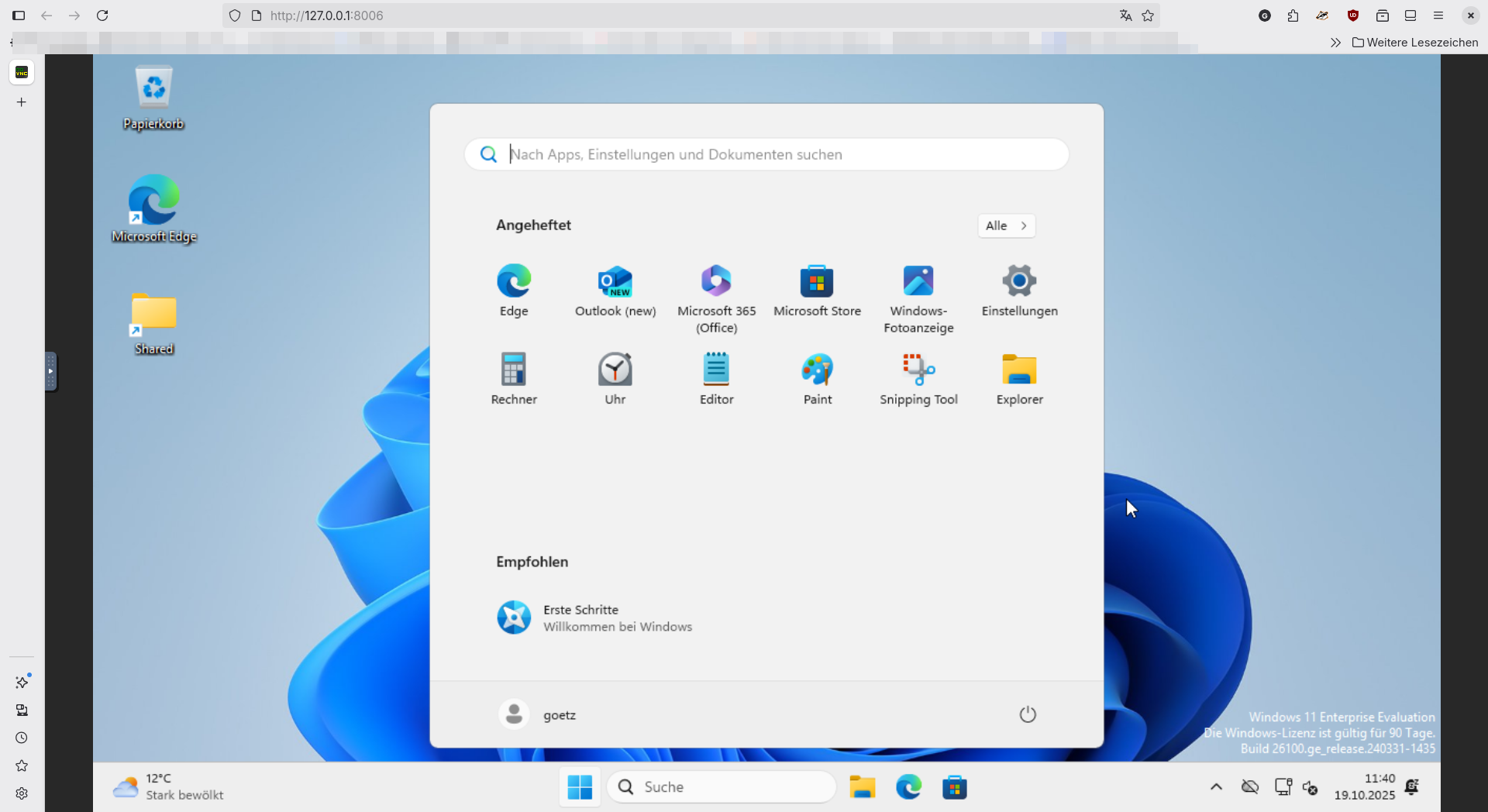Open Erste Schritte recommended item

(594, 618)
